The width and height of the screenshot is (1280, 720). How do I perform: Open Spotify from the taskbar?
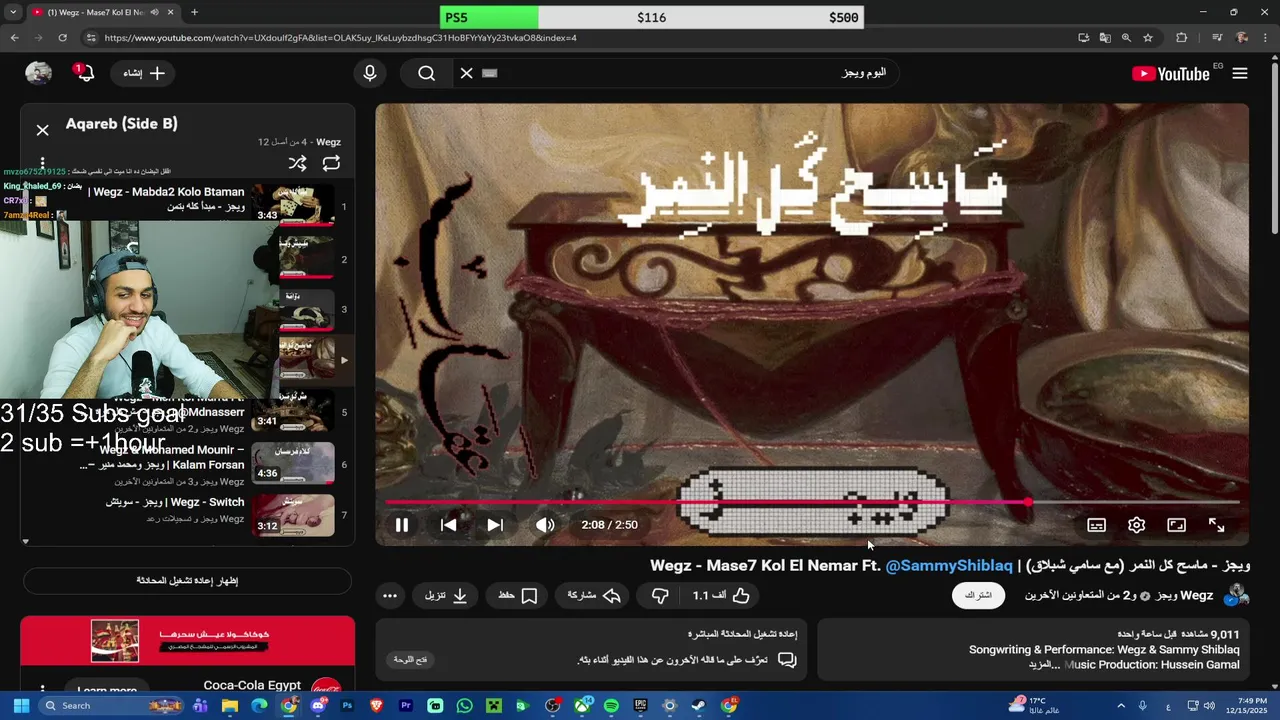611,706
